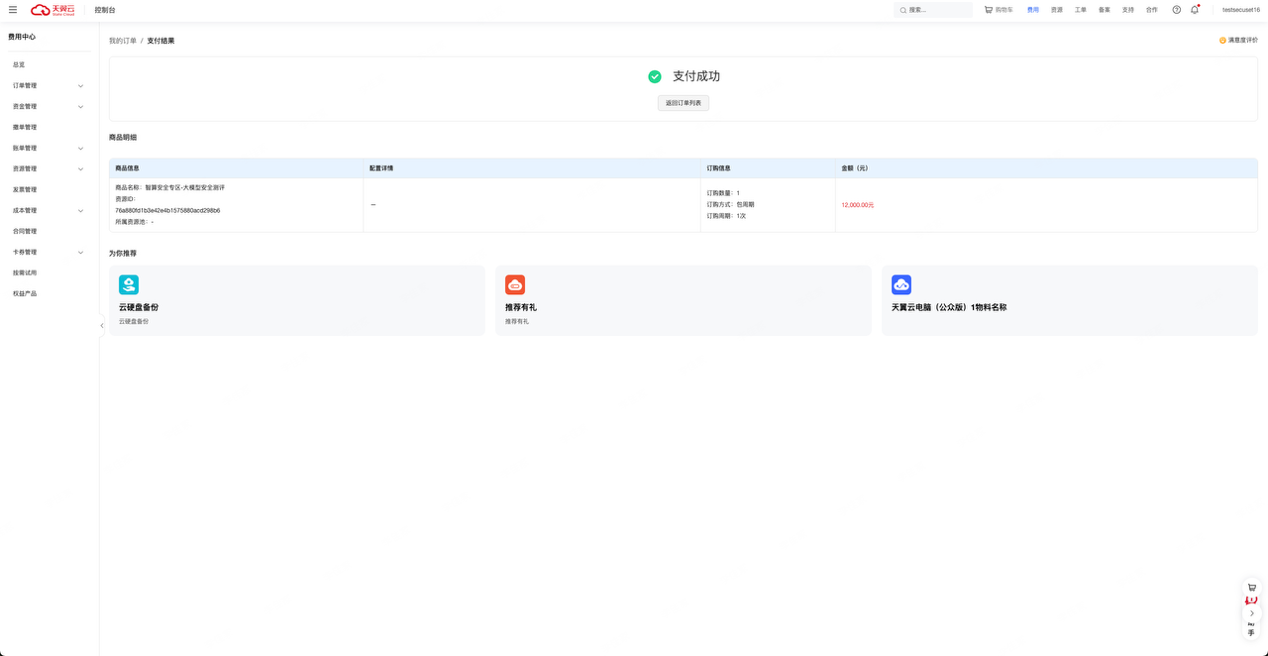Select 发票管理 in the sidebar
Screen dimensions: 1268x656
(25, 190)
